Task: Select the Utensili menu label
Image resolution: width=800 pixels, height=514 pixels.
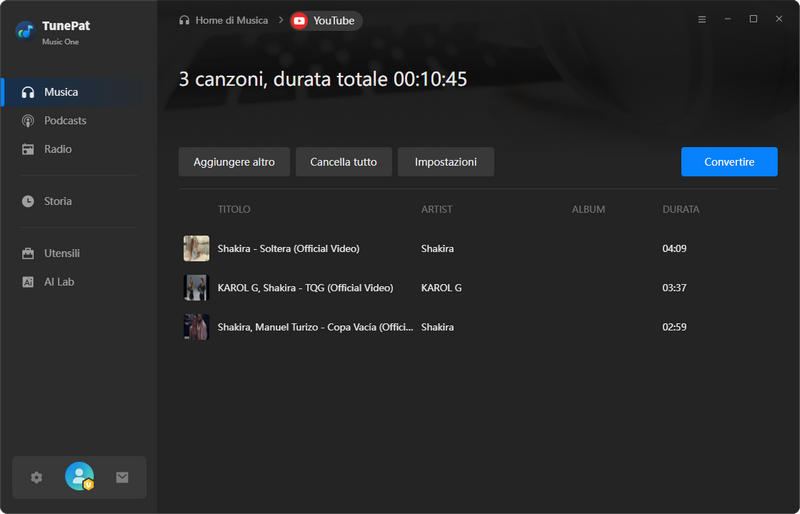Action: pyautogui.click(x=62, y=253)
